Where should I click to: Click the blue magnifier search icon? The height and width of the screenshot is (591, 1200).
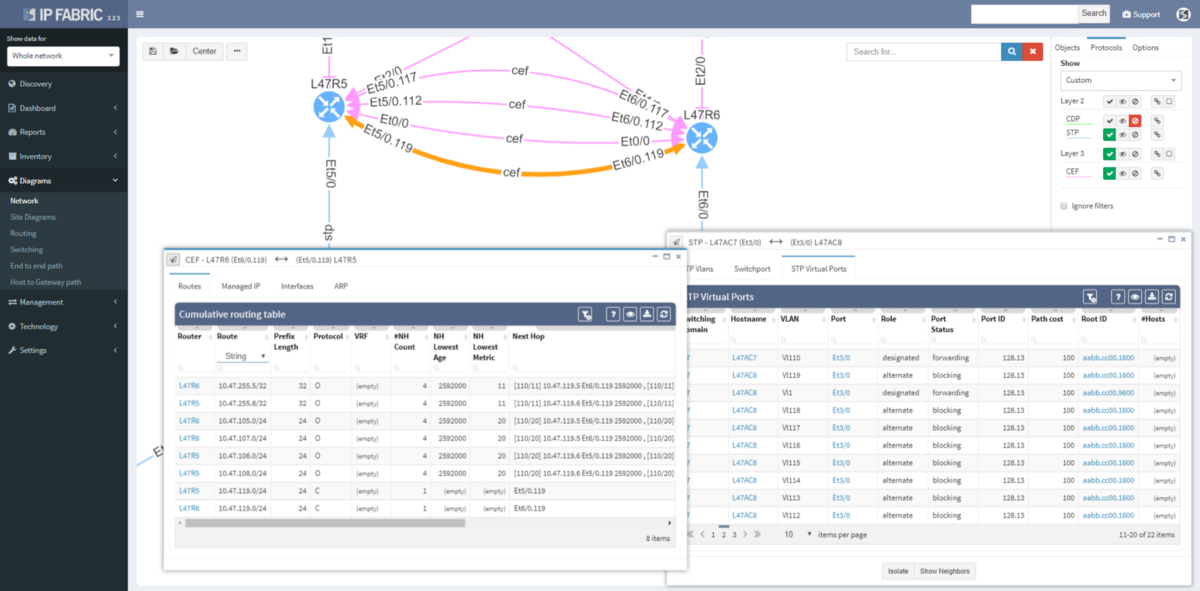click(1011, 51)
